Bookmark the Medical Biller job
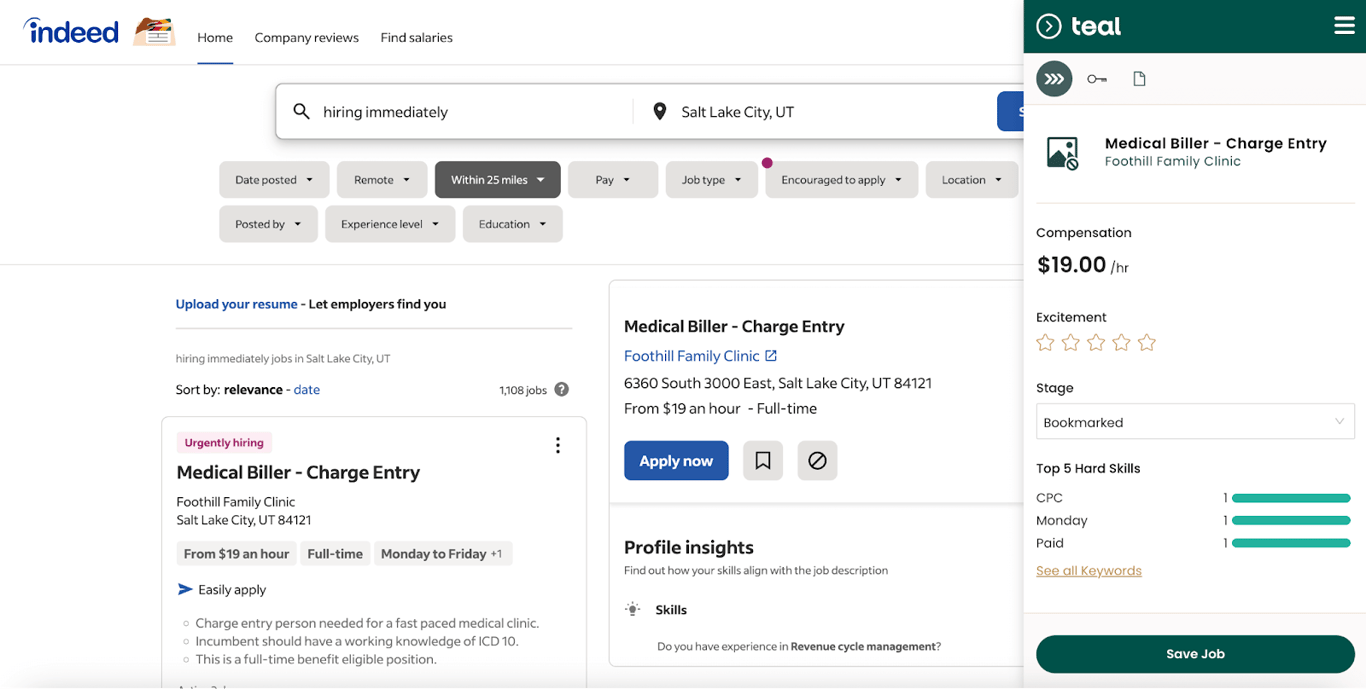Screen dimensions: 1366x689 tap(763, 461)
